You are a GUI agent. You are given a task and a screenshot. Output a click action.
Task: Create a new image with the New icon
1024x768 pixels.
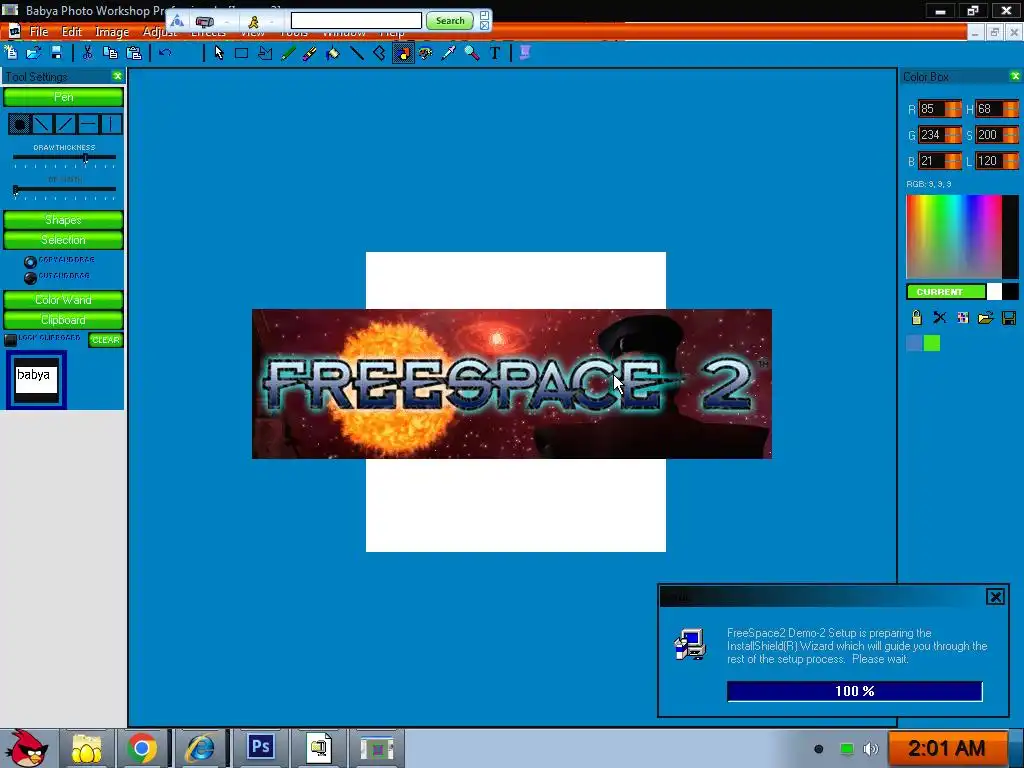point(11,53)
